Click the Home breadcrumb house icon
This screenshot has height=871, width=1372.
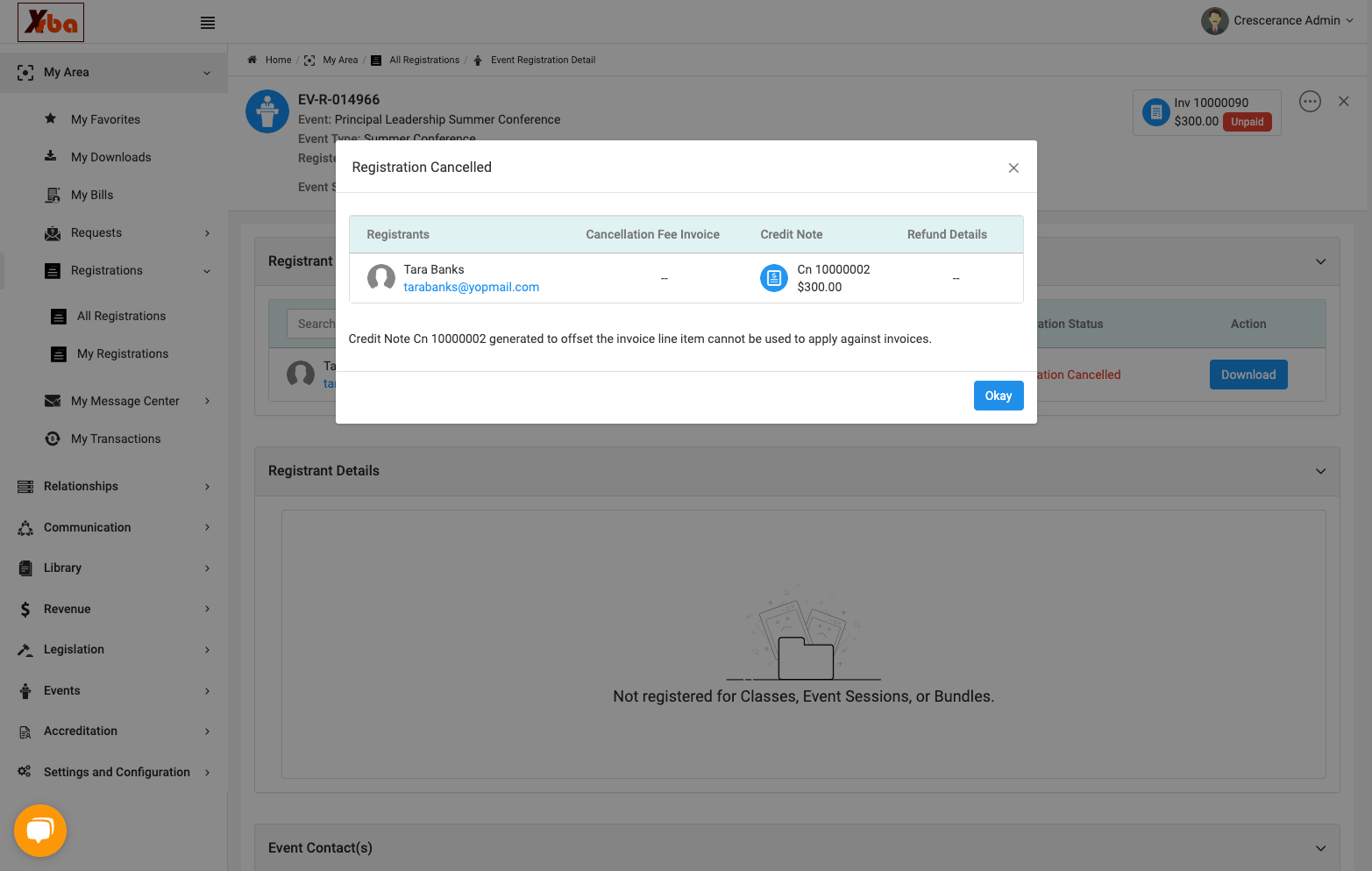click(x=252, y=60)
